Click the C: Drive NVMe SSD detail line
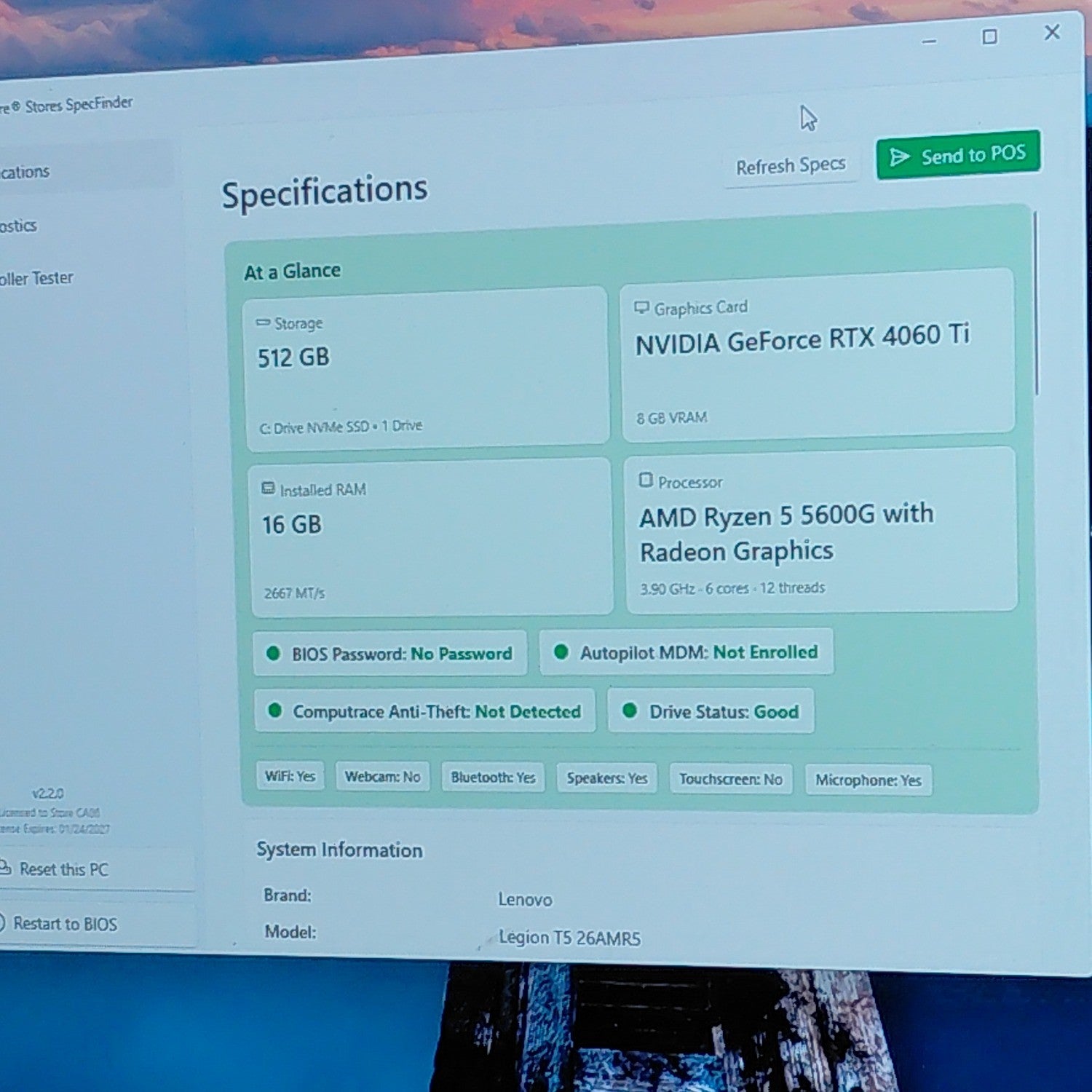The image size is (1092, 1092). tap(341, 427)
